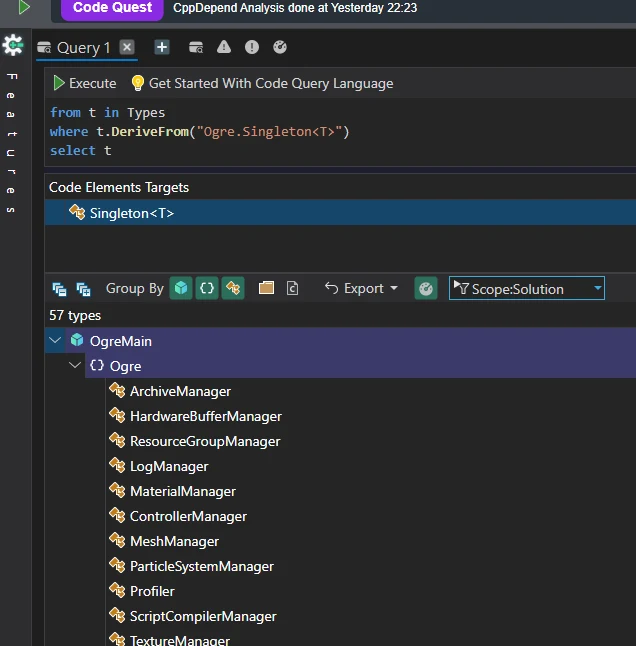Open the dashboard gauge icon in tab bar
Image resolution: width=636 pixels, height=646 pixels.
pyautogui.click(x=280, y=47)
